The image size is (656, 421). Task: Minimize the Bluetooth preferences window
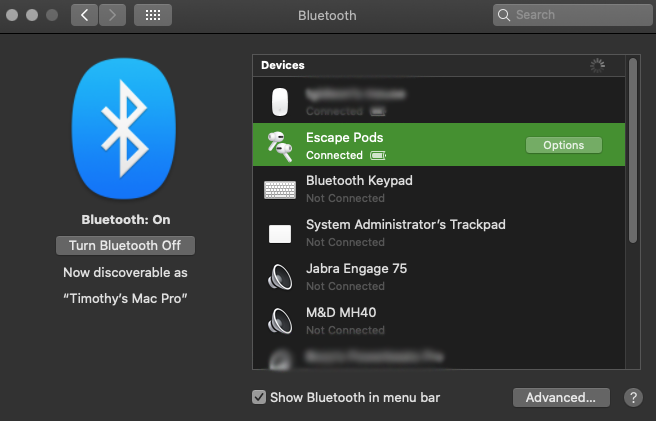click(x=32, y=15)
